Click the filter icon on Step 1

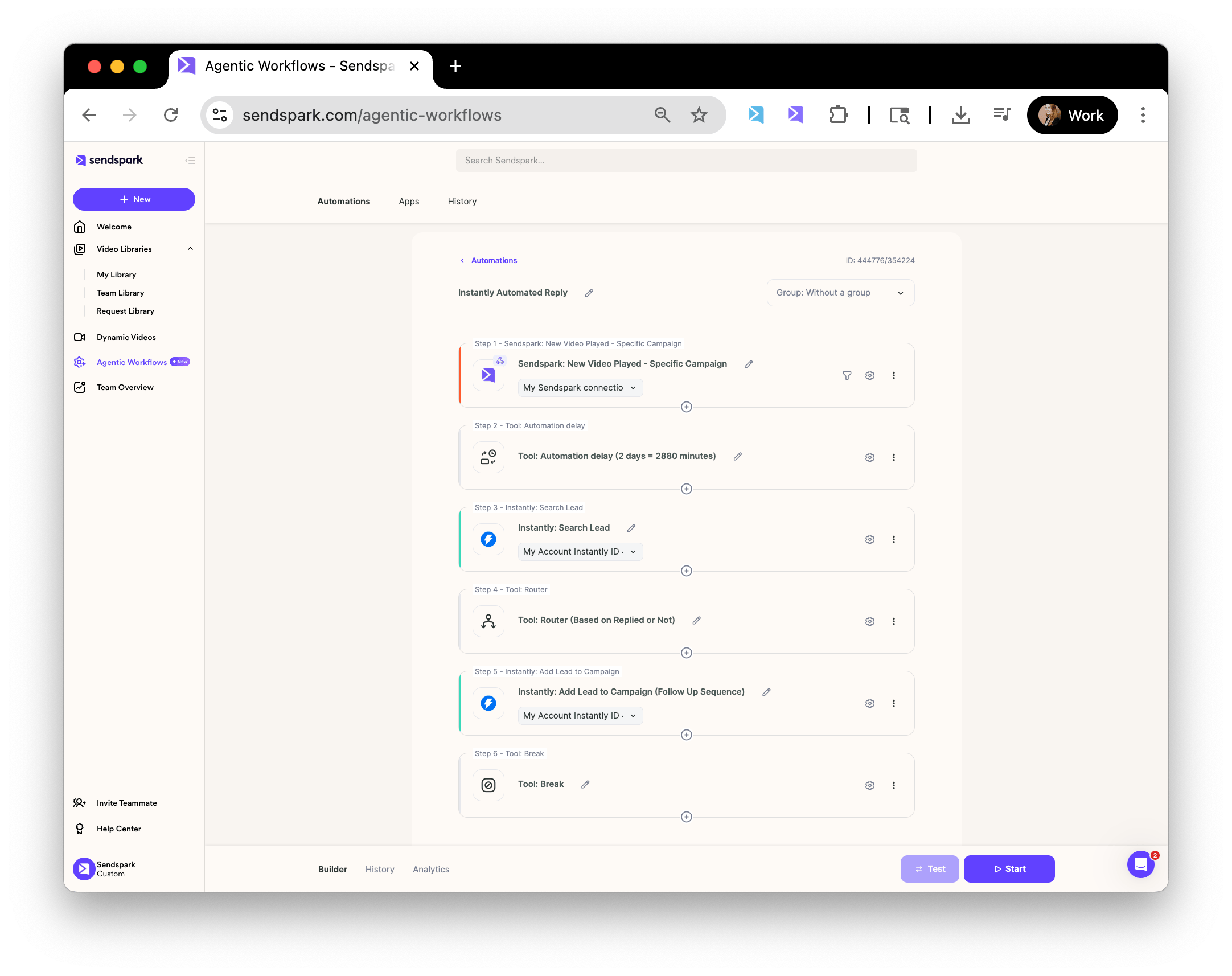847,375
